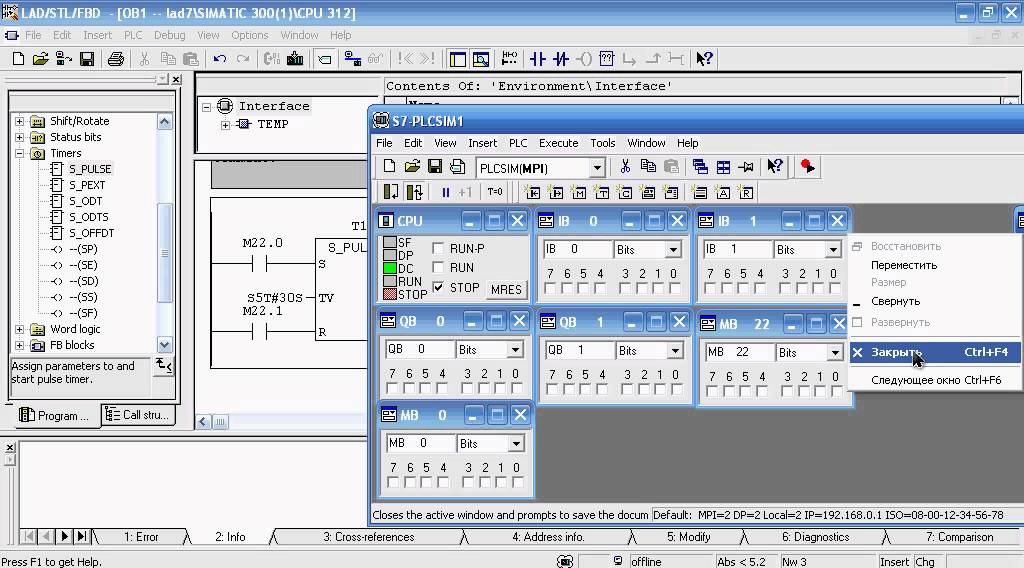This screenshot has width=1024, height=568.
Task: Toggle bit 0 of IB 0
Action: point(675,288)
